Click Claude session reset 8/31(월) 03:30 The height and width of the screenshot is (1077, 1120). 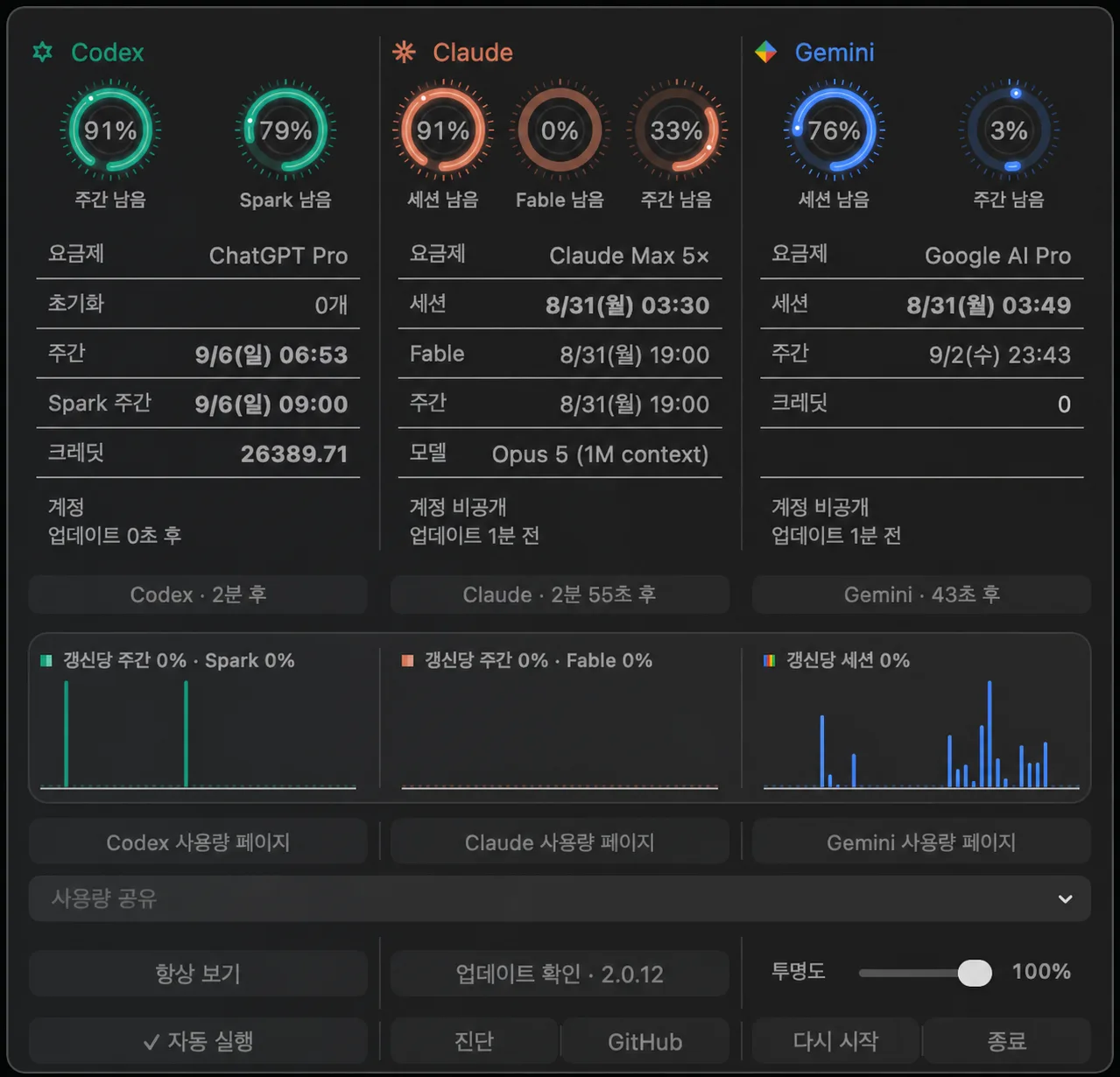[x=627, y=306]
